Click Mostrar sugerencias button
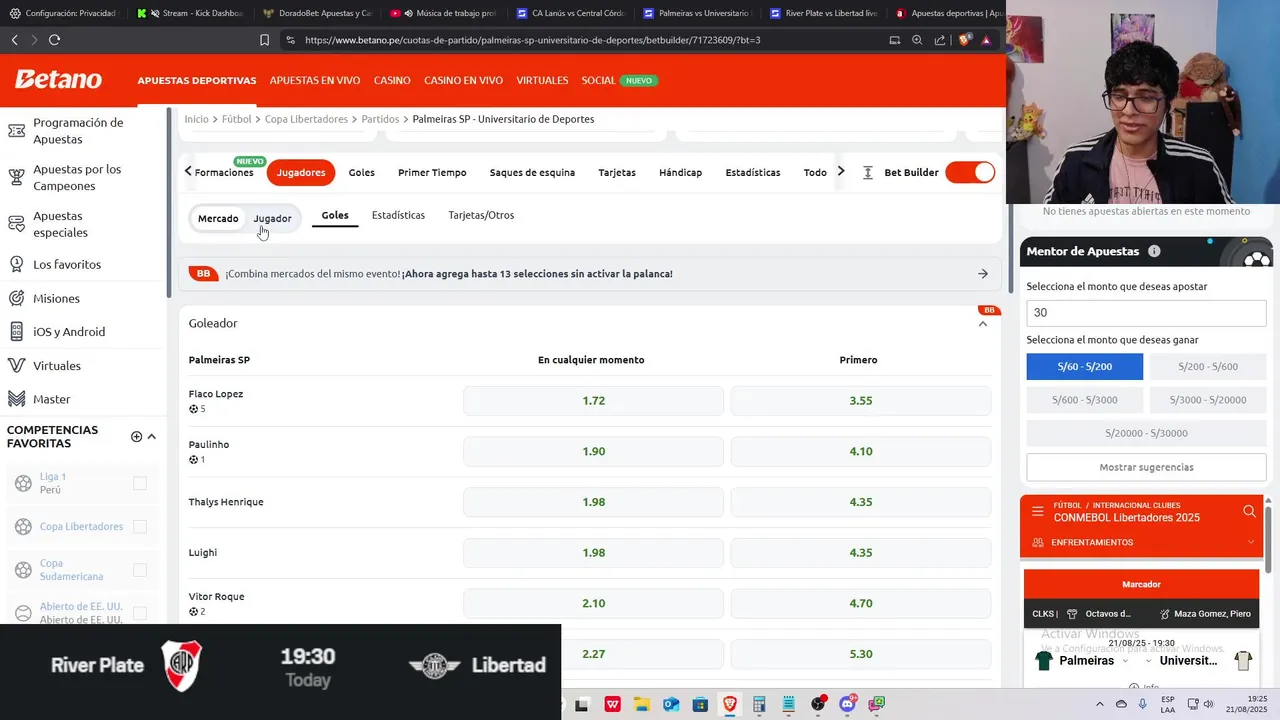The width and height of the screenshot is (1280, 720). point(1146,467)
